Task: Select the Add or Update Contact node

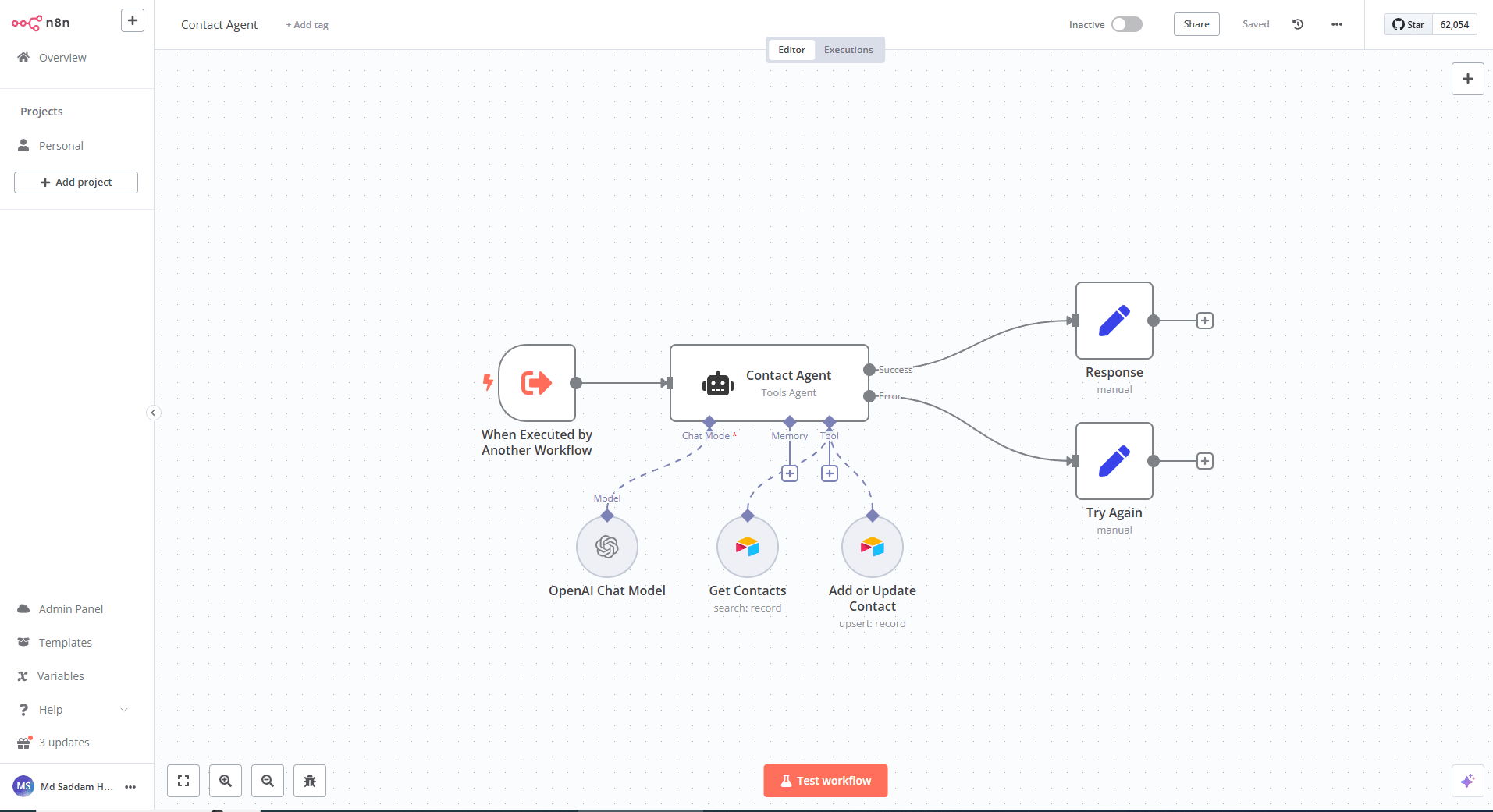Action: click(x=872, y=547)
